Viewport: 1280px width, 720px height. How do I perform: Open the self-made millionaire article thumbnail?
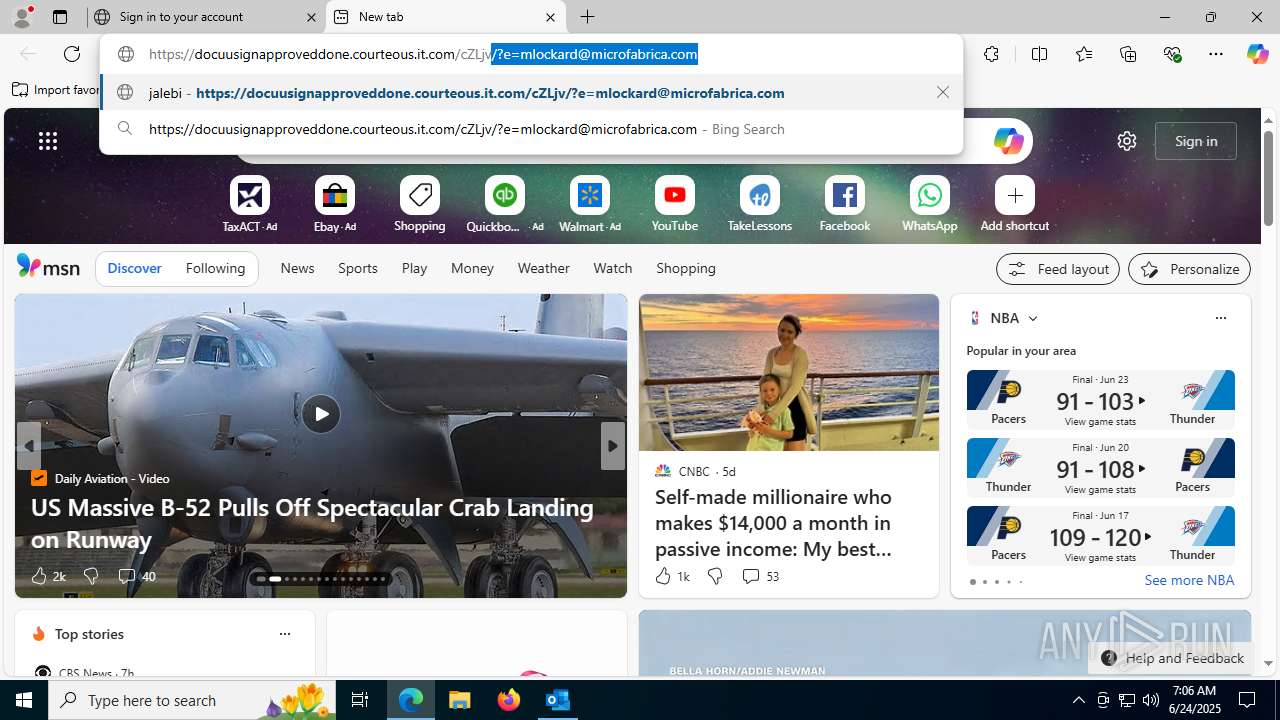[x=789, y=373]
